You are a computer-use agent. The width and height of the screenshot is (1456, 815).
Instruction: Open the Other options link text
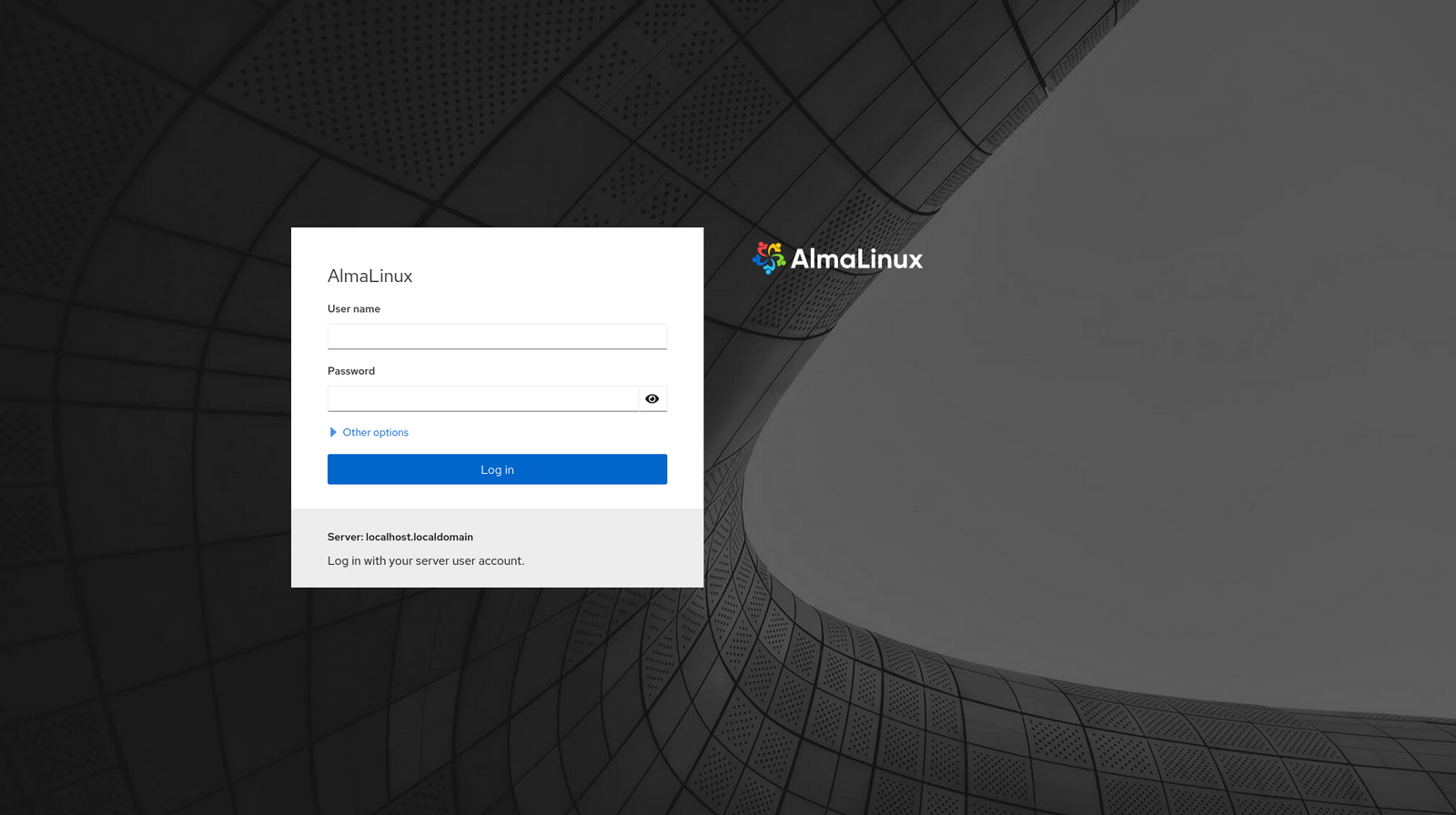tap(376, 432)
